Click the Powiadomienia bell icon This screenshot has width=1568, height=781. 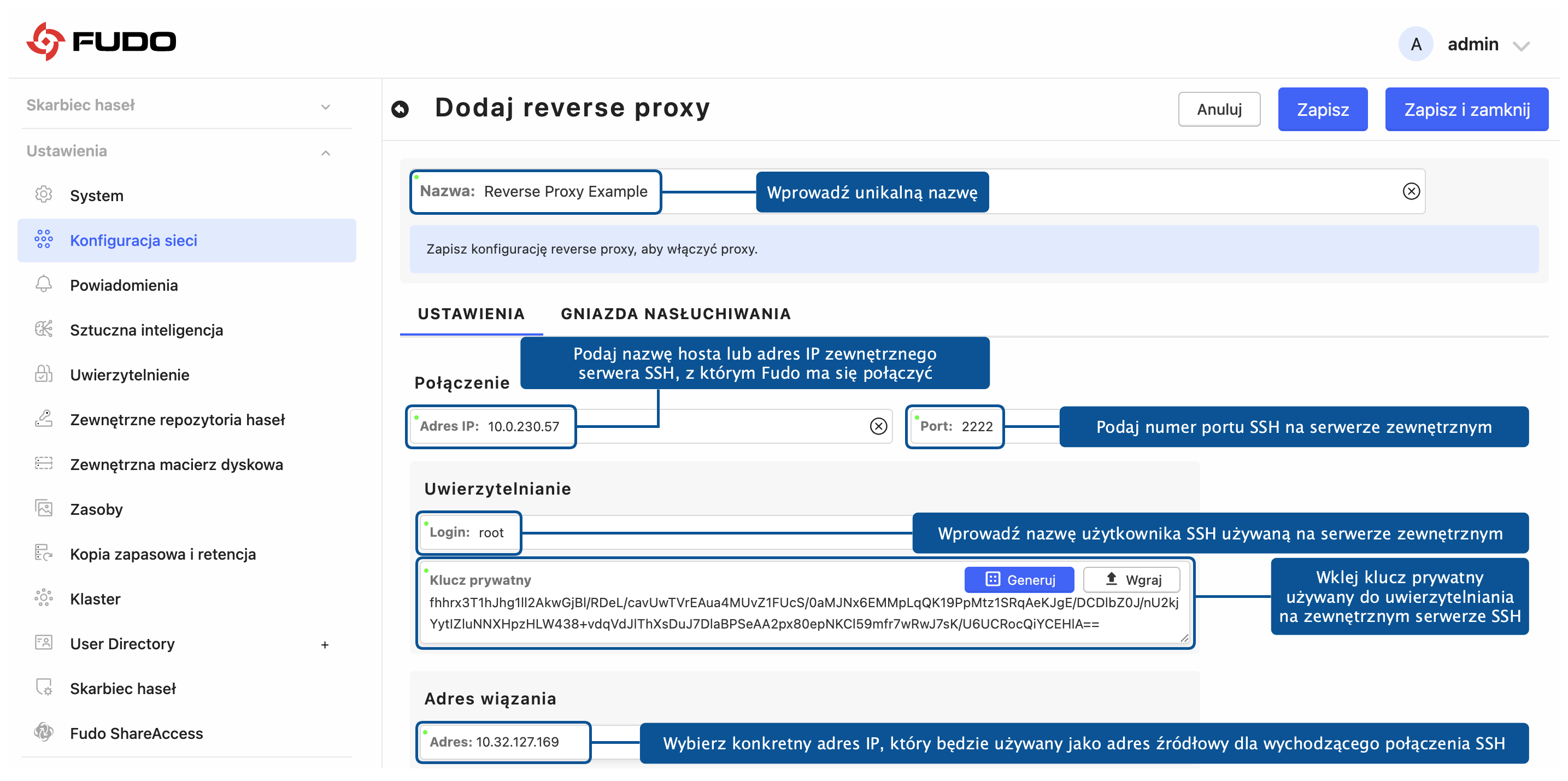[44, 284]
